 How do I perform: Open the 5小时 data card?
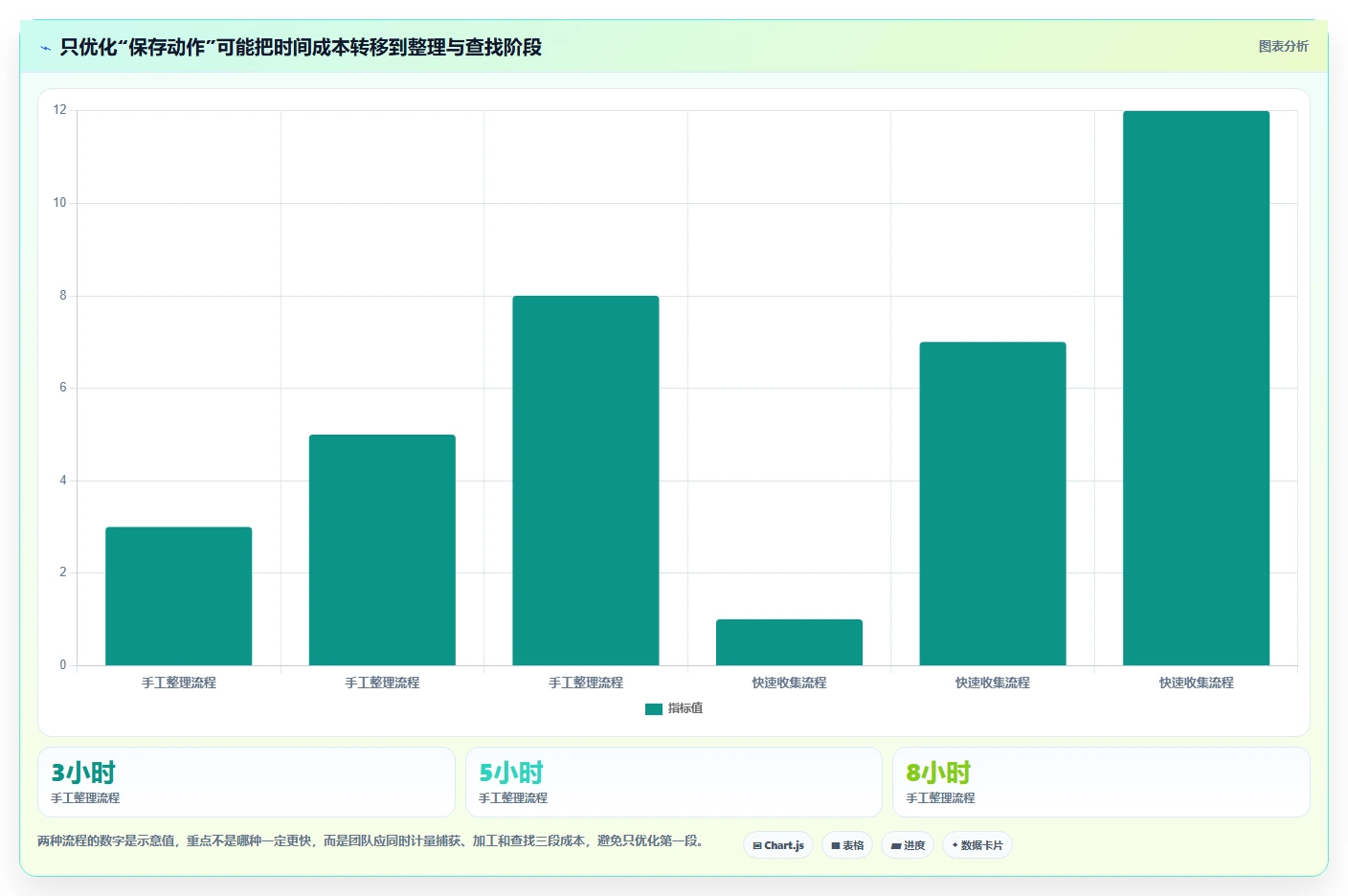click(x=673, y=782)
